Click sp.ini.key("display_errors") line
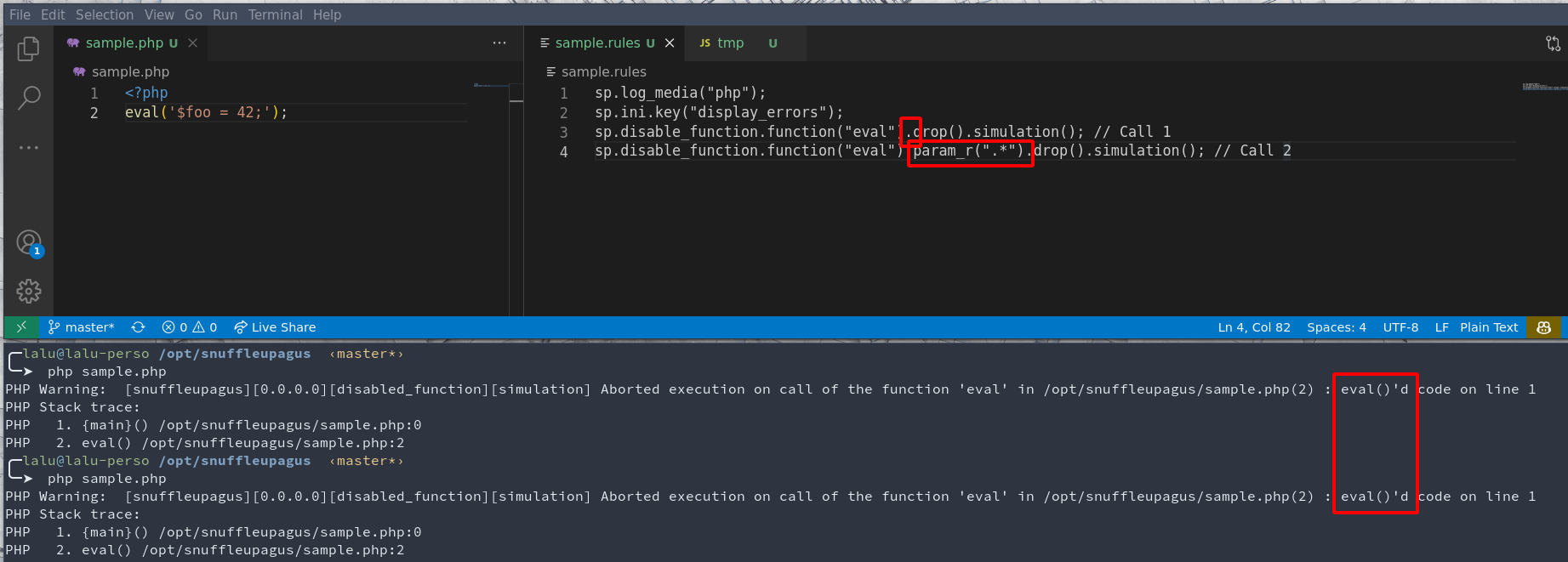 pyautogui.click(x=719, y=112)
